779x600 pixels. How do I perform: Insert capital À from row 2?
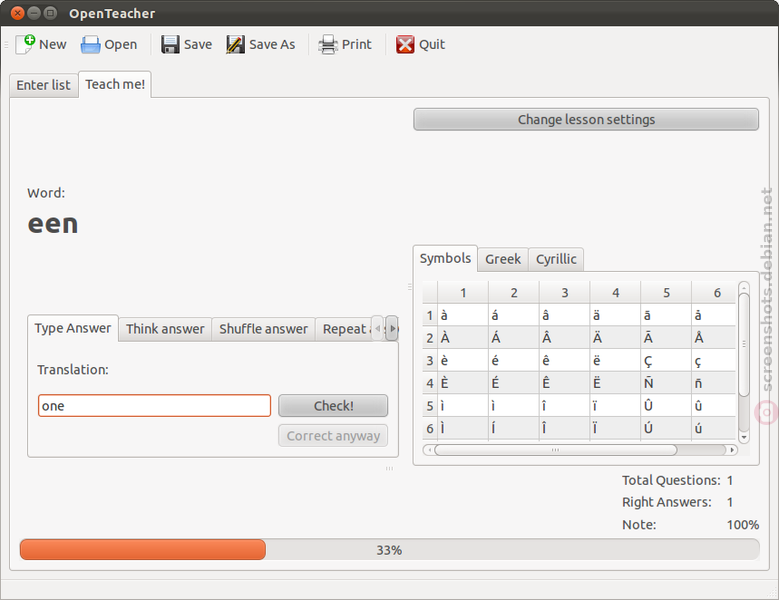[x=463, y=338]
